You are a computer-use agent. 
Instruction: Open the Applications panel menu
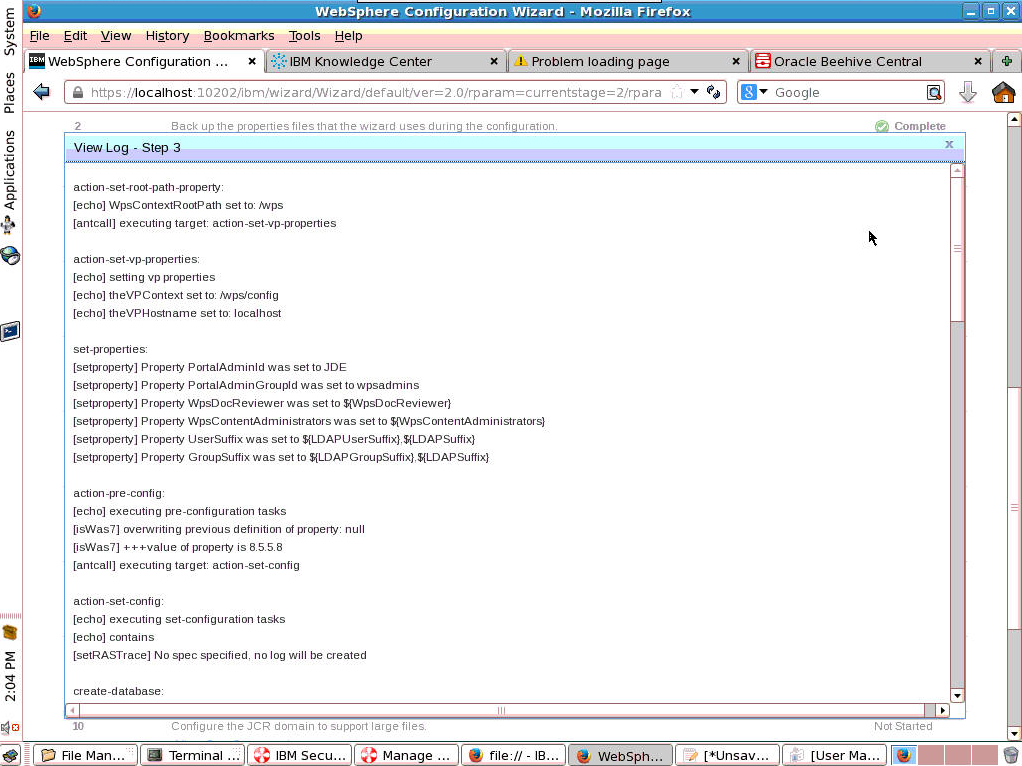pos(10,169)
